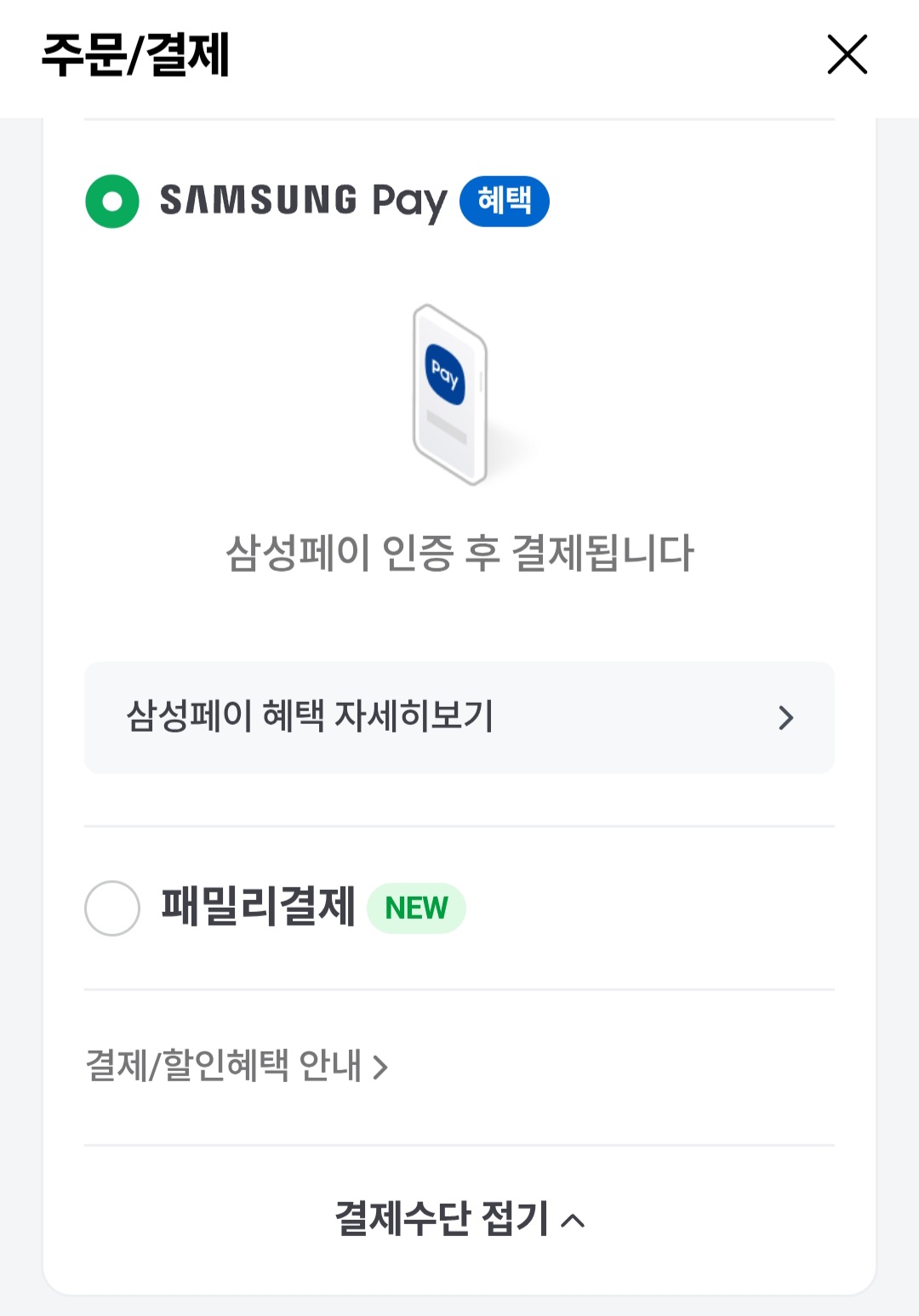The width and height of the screenshot is (919, 1316).
Task: Tap the blue Pay icon on phone
Action: tap(445, 373)
